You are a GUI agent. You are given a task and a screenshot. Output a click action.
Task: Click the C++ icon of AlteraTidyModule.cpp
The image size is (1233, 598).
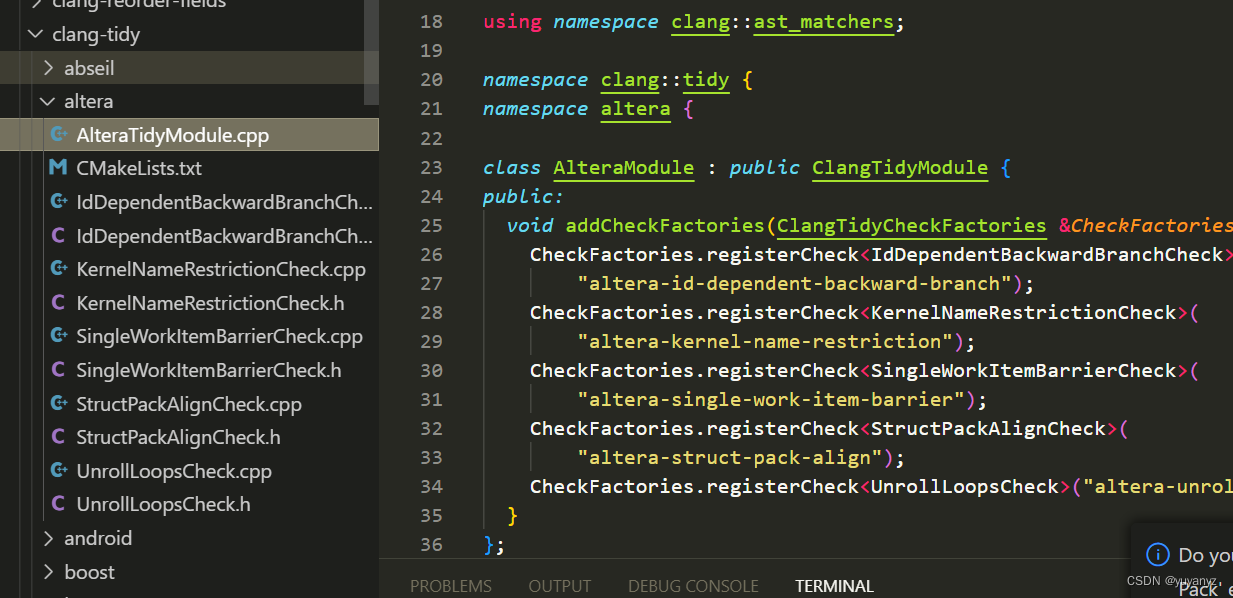point(59,134)
